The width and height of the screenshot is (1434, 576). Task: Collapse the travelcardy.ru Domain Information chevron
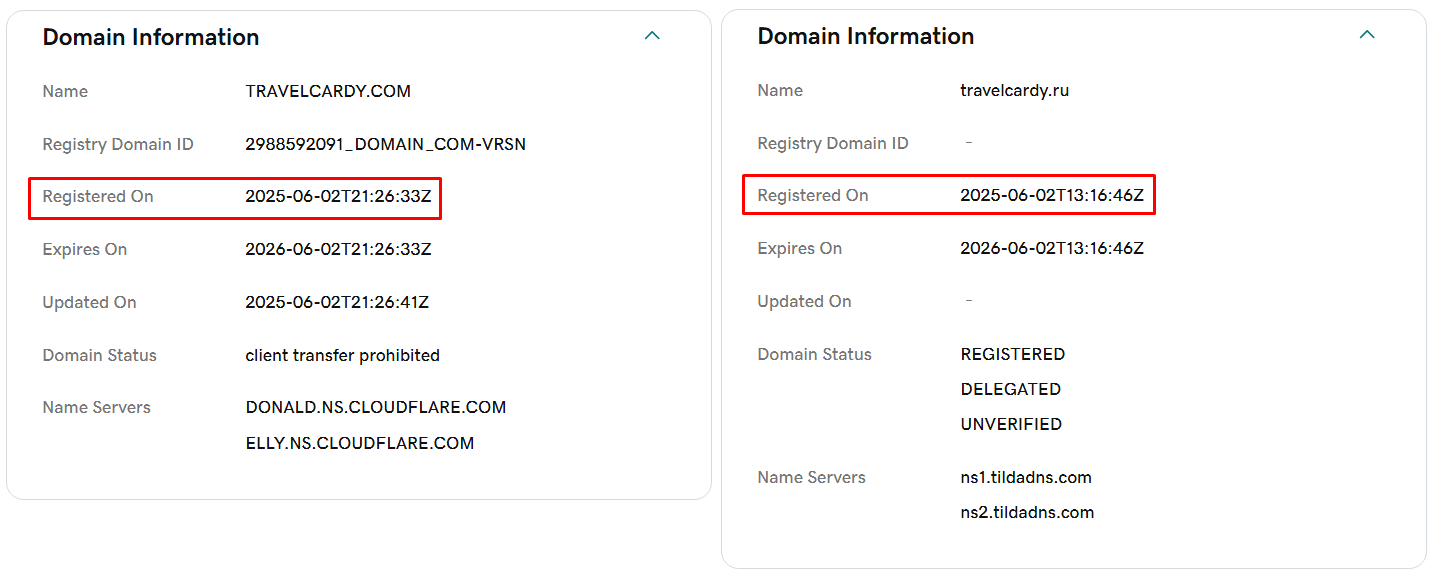pos(1367,35)
